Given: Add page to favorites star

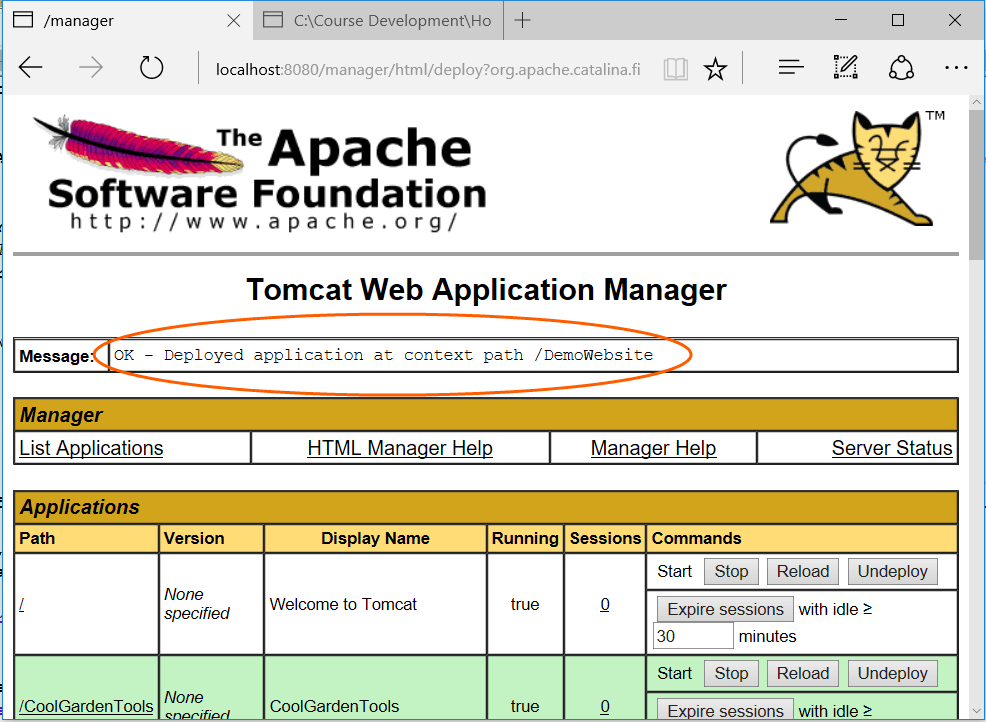Looking at the screenshot, I should [715, 69].
